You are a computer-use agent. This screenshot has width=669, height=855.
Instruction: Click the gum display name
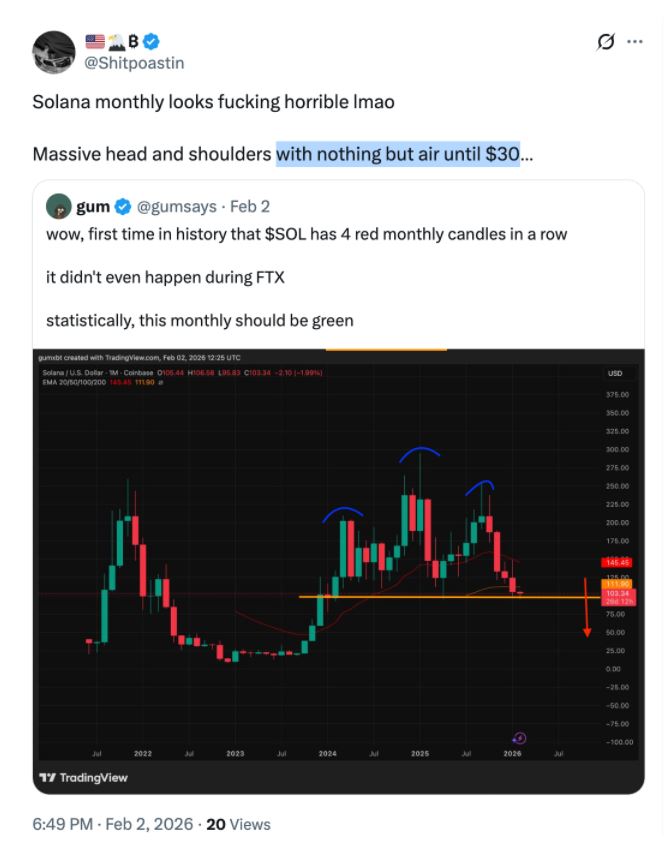[93, 208]
